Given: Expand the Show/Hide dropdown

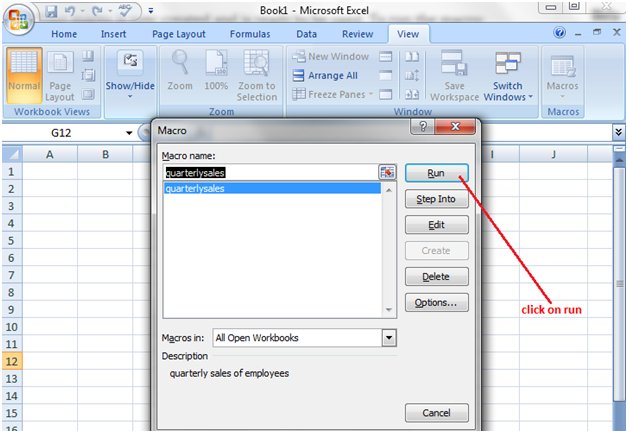Looking at the screenshot, I should pyautogui.click(x=130, y=75).
